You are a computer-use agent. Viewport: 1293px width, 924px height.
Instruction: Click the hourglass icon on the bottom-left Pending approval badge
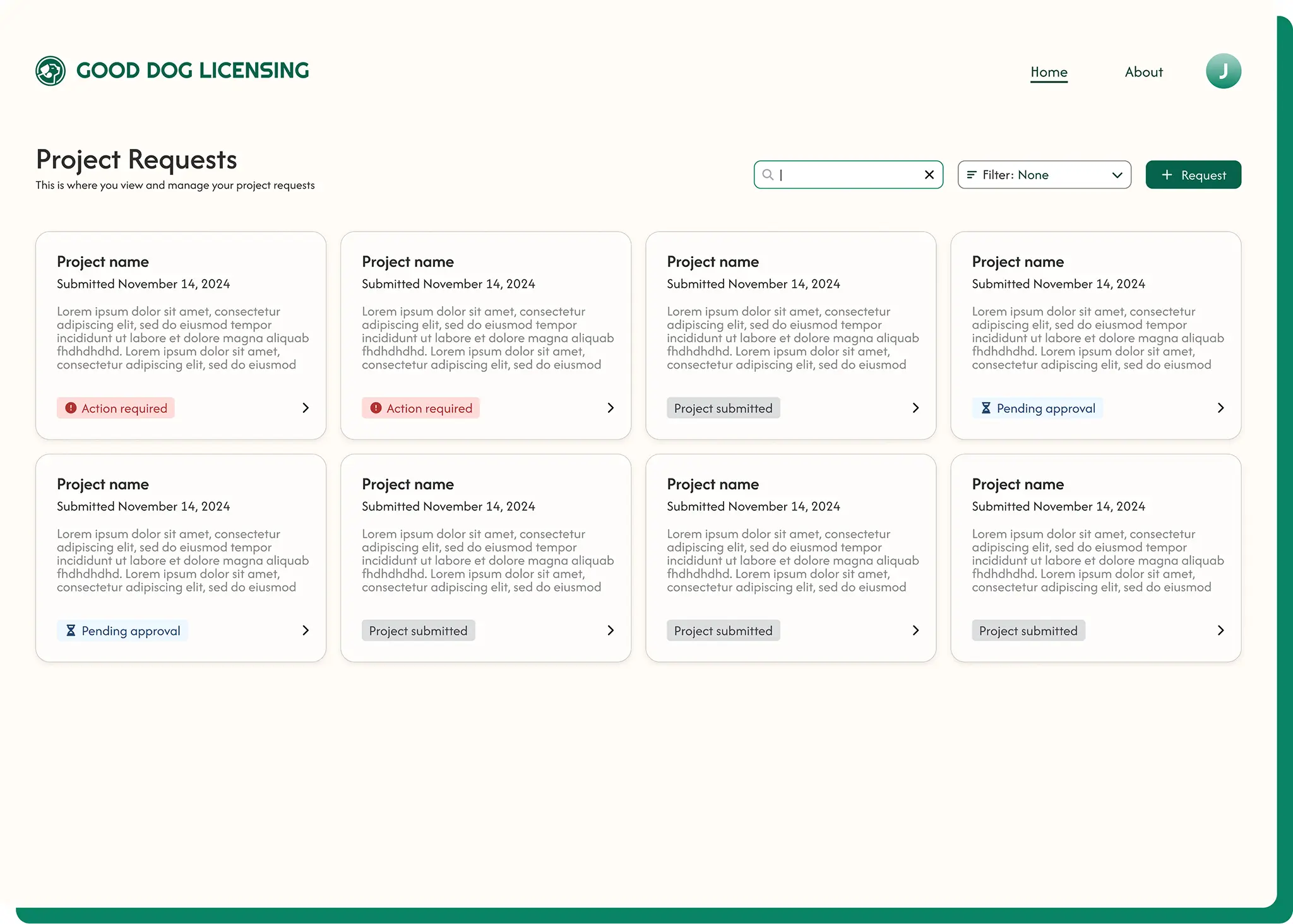(71, 630)
